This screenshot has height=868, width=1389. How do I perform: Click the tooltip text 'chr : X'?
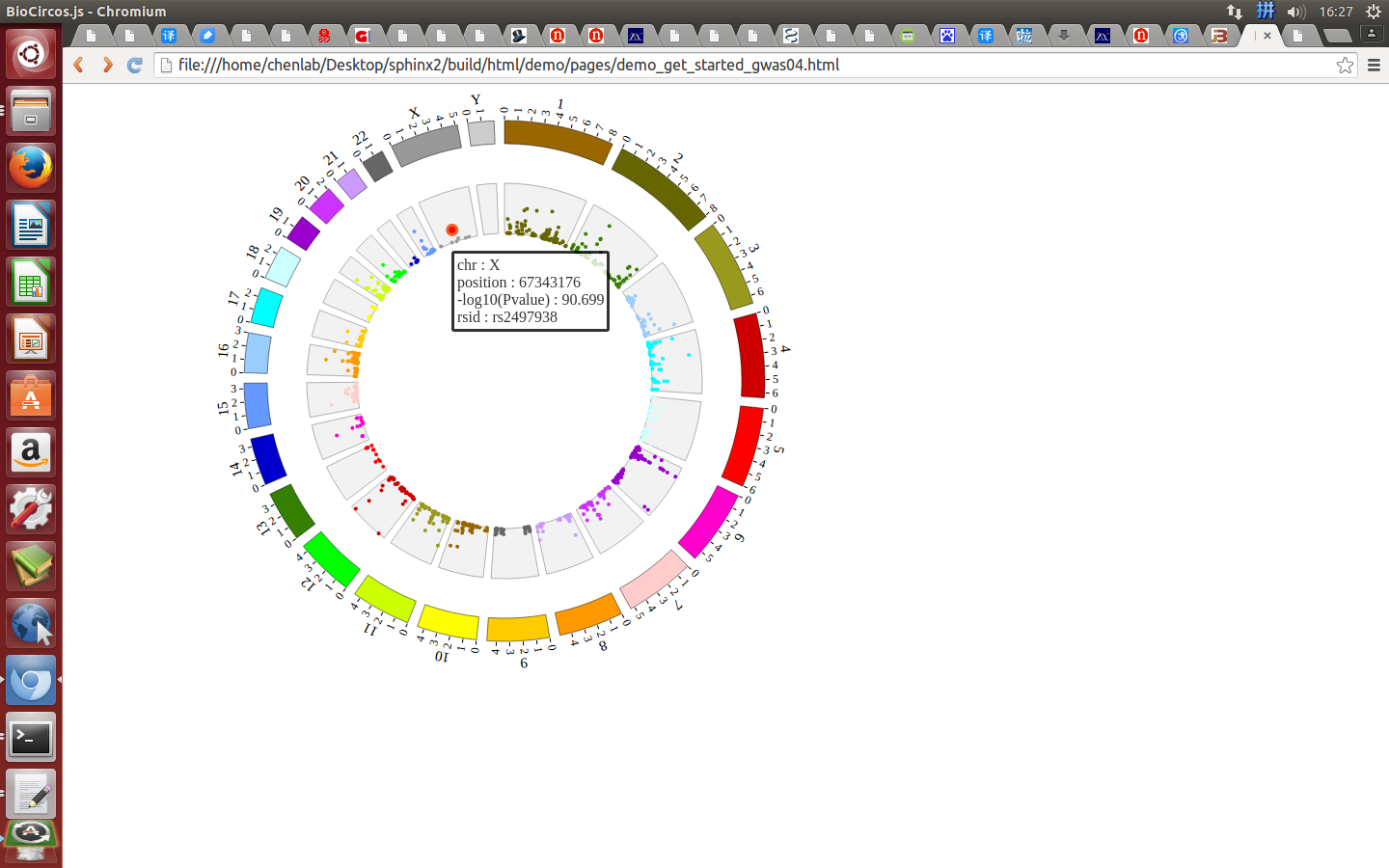click(x=478, y=265)
